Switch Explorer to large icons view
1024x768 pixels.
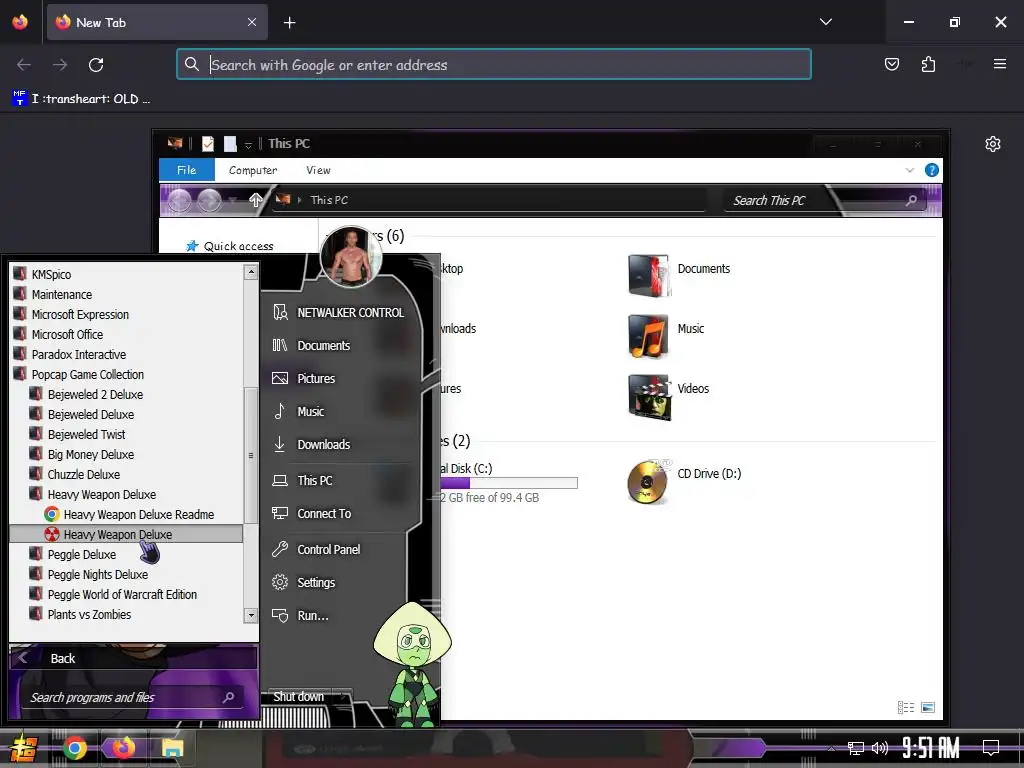pyautogui.click(x=928, y=707)
